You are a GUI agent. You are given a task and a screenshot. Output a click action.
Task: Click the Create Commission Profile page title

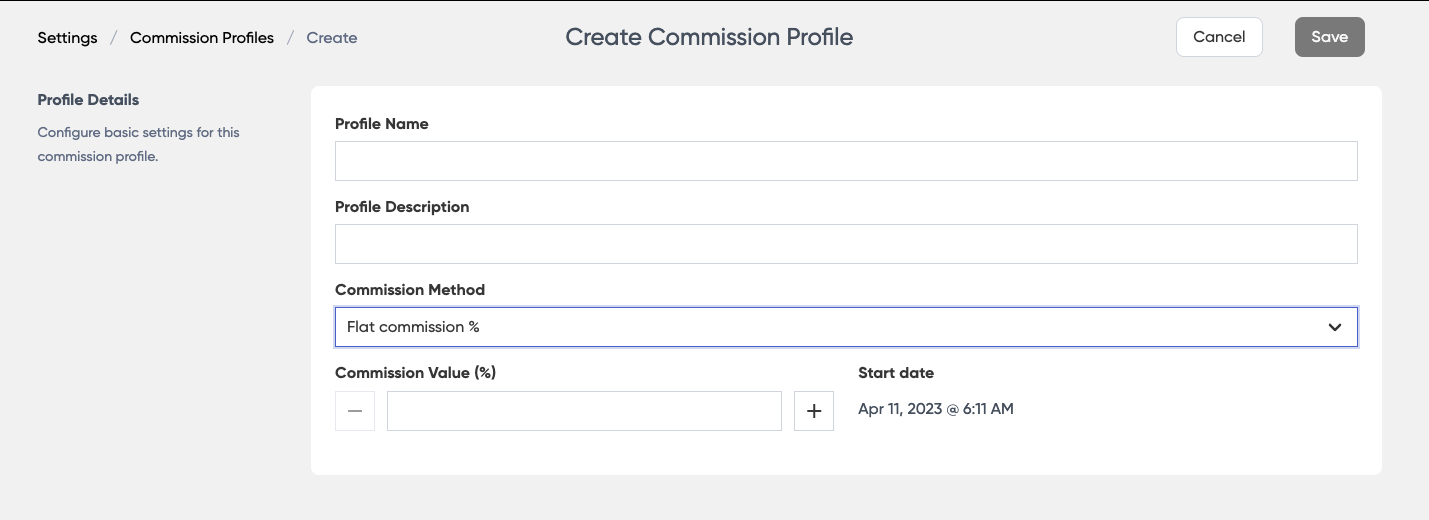tap(709, 37)
